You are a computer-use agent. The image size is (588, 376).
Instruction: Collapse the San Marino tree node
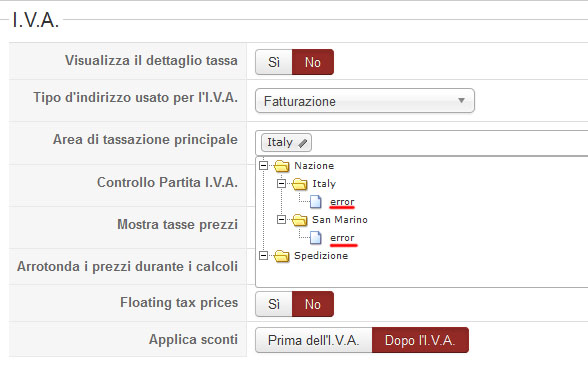coord(281,219)
